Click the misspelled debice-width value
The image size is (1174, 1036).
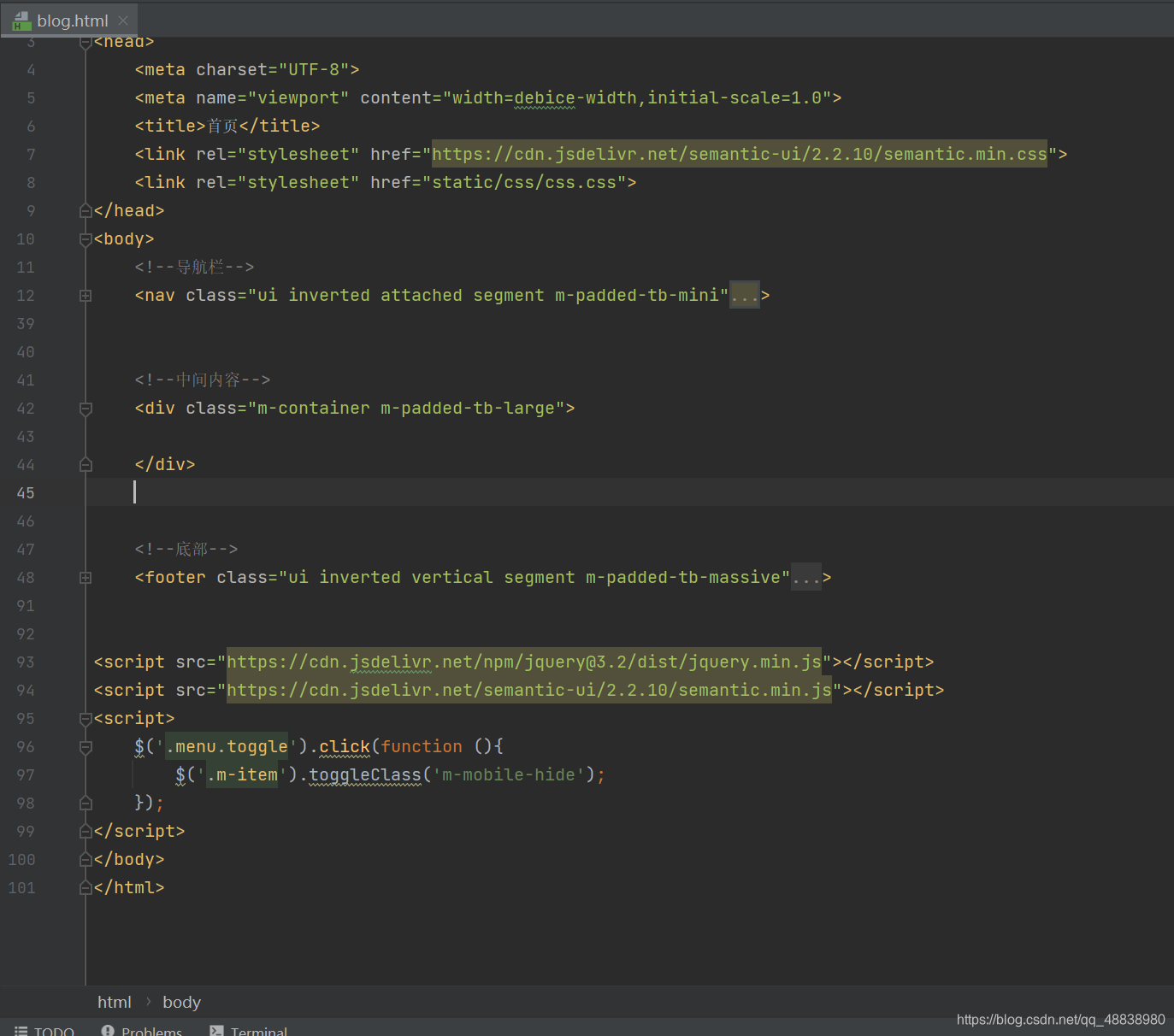[545, 97]
